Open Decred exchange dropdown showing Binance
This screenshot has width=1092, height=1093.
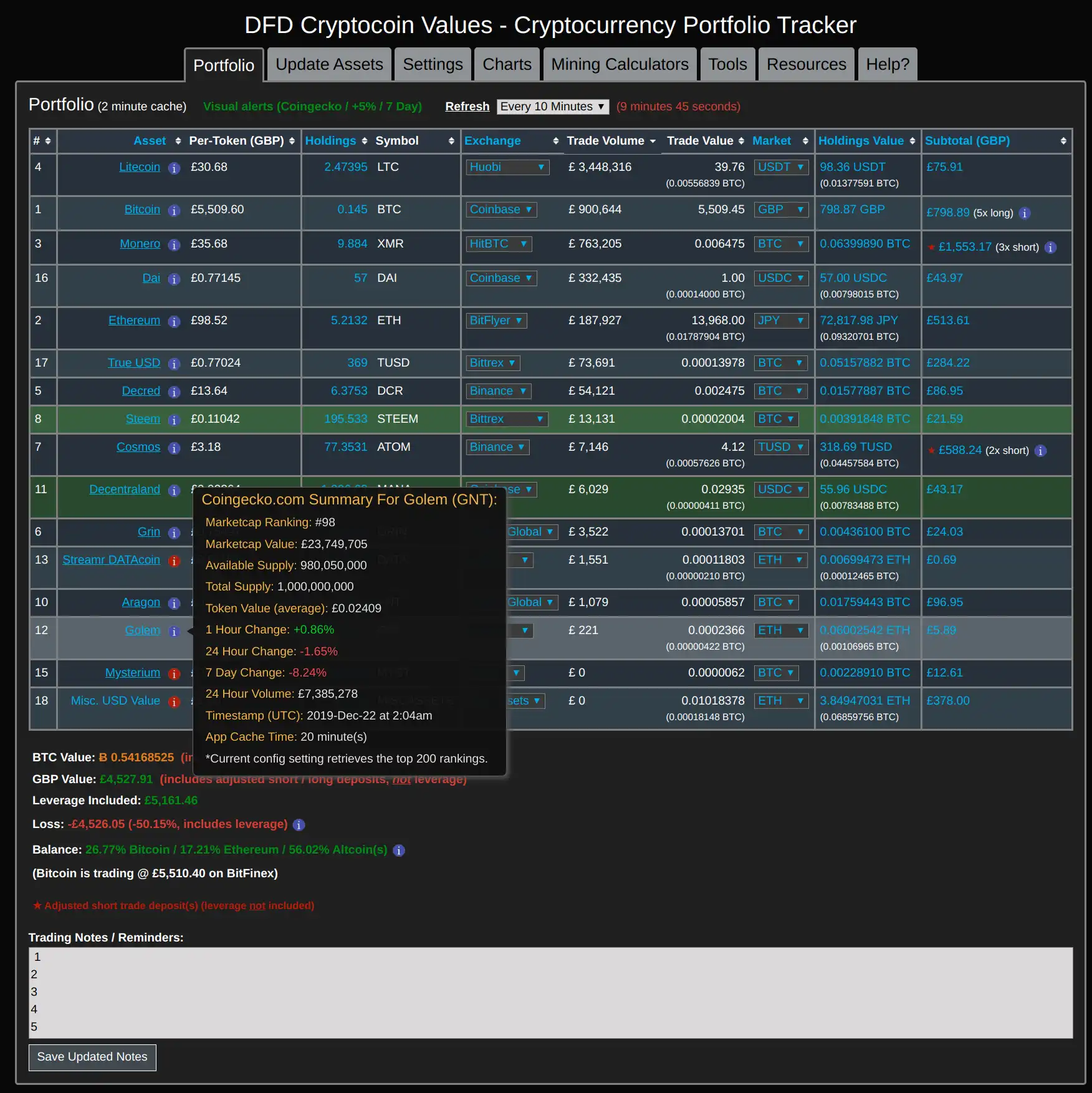(499, 391)
